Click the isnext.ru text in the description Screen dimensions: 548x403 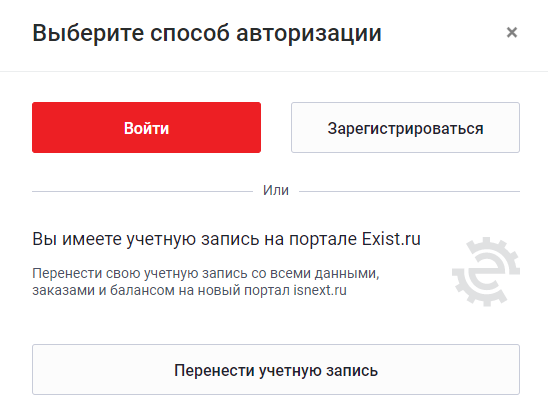tap(320, 290)
